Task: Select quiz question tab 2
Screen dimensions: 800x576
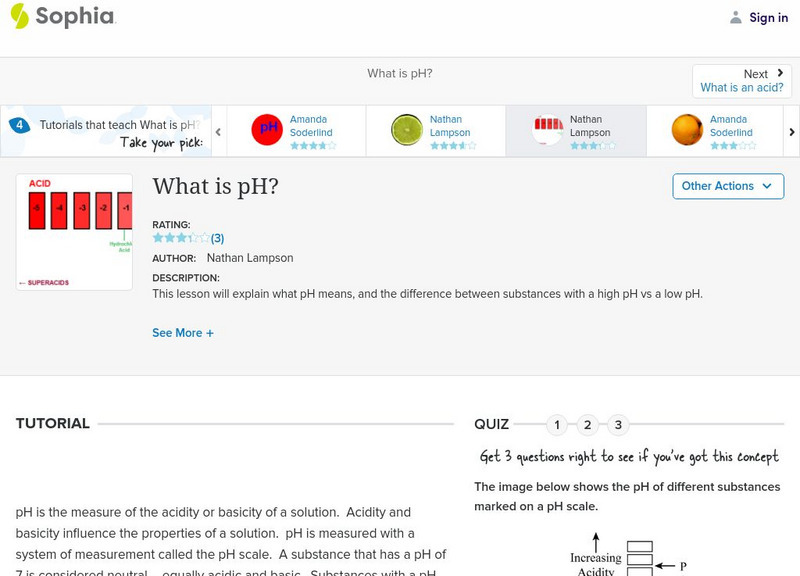Action: 588,425
